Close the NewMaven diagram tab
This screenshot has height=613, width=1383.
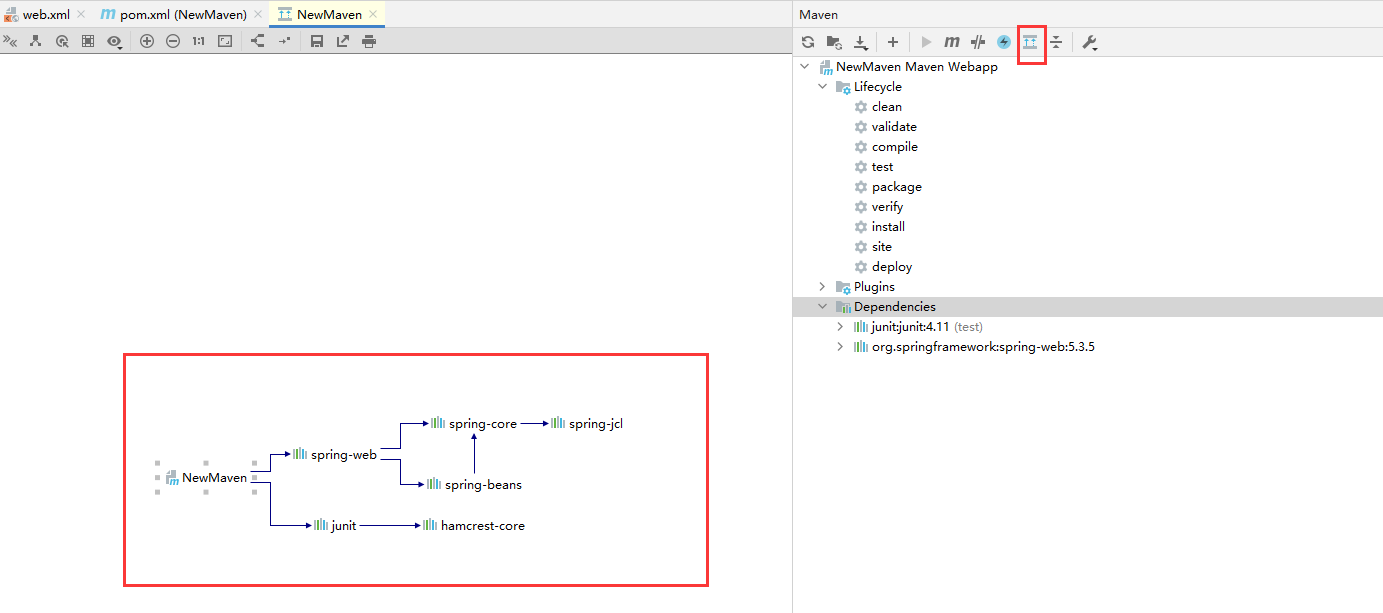[373, 15]
